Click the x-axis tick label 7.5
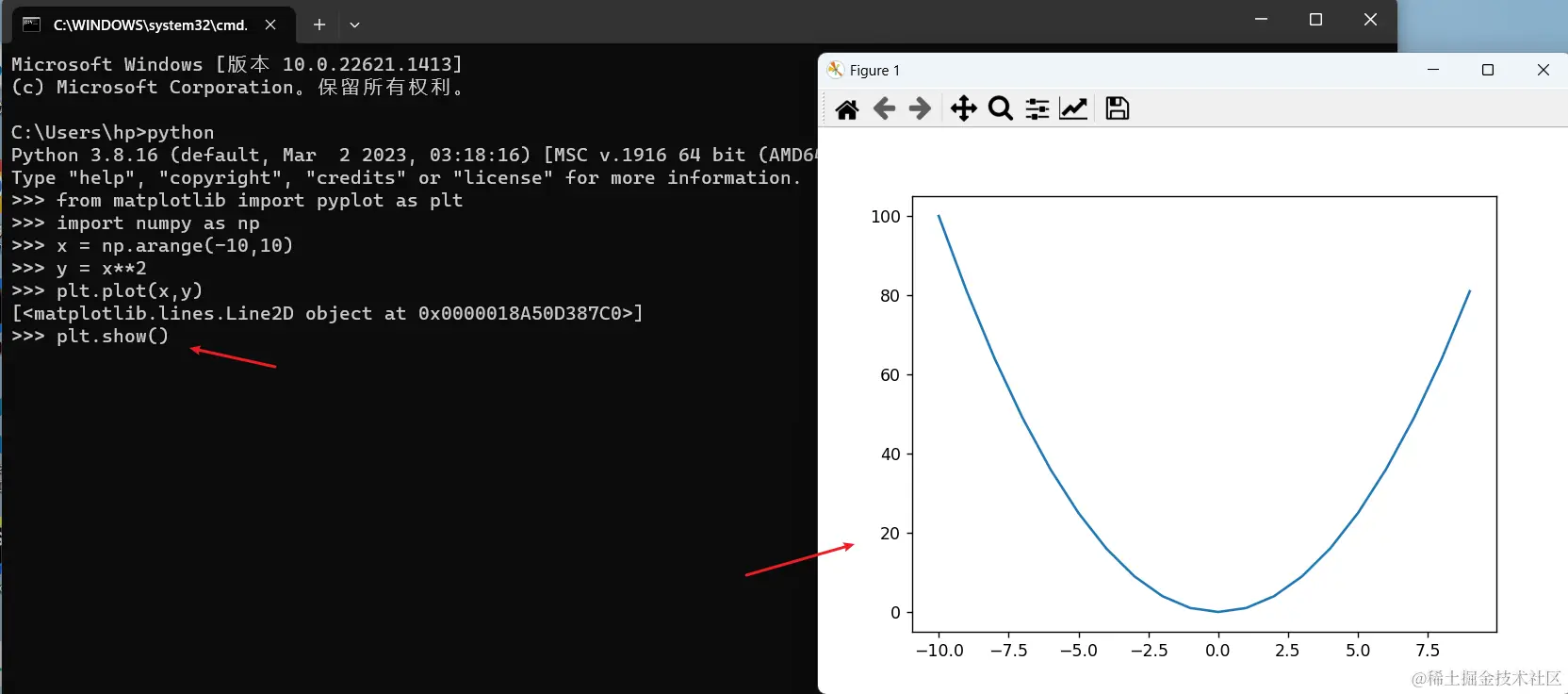Screen dimensions: 1568x694 click(x=1428, y=651)
